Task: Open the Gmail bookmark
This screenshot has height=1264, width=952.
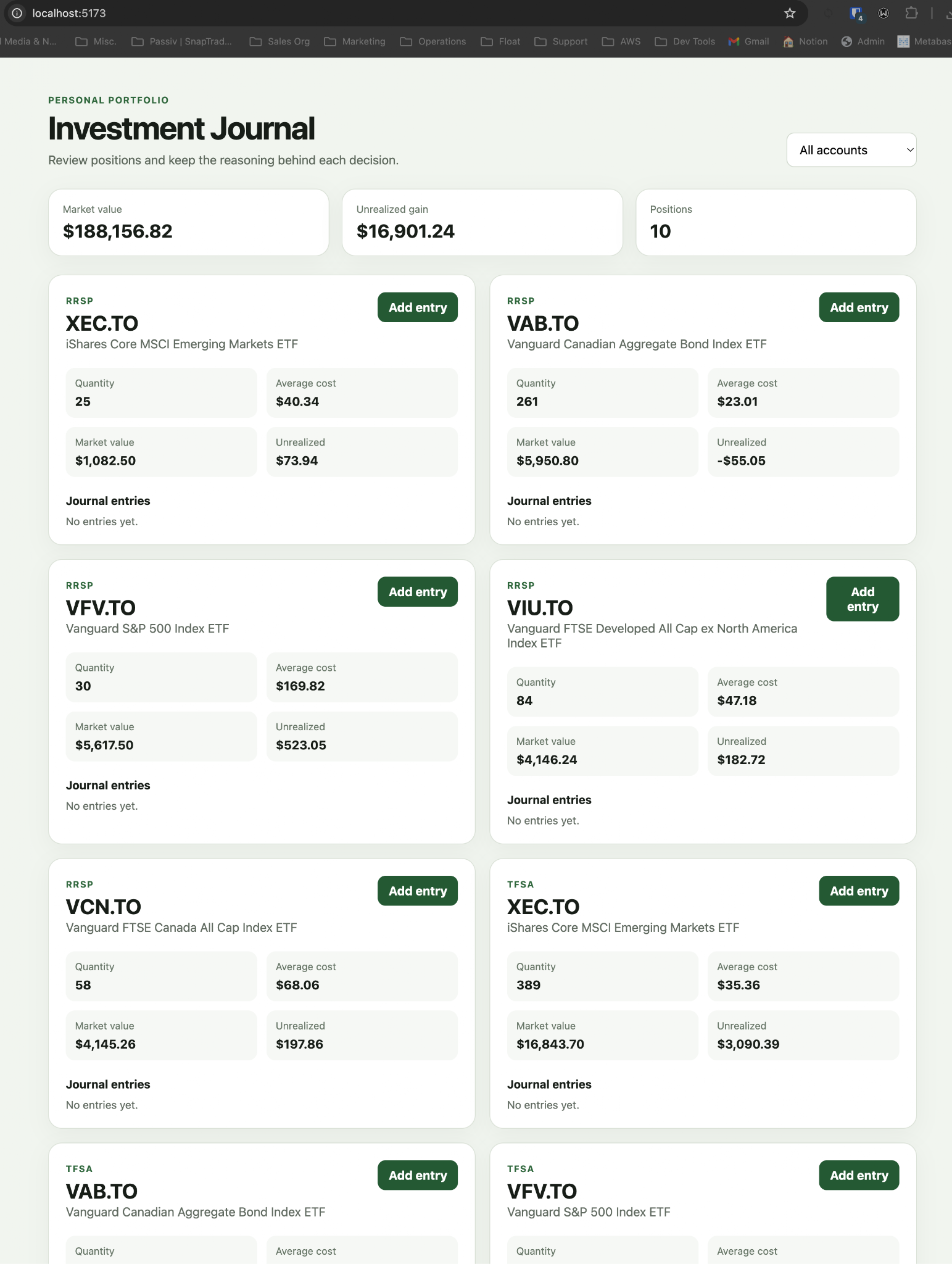Action: pos(748,41)
